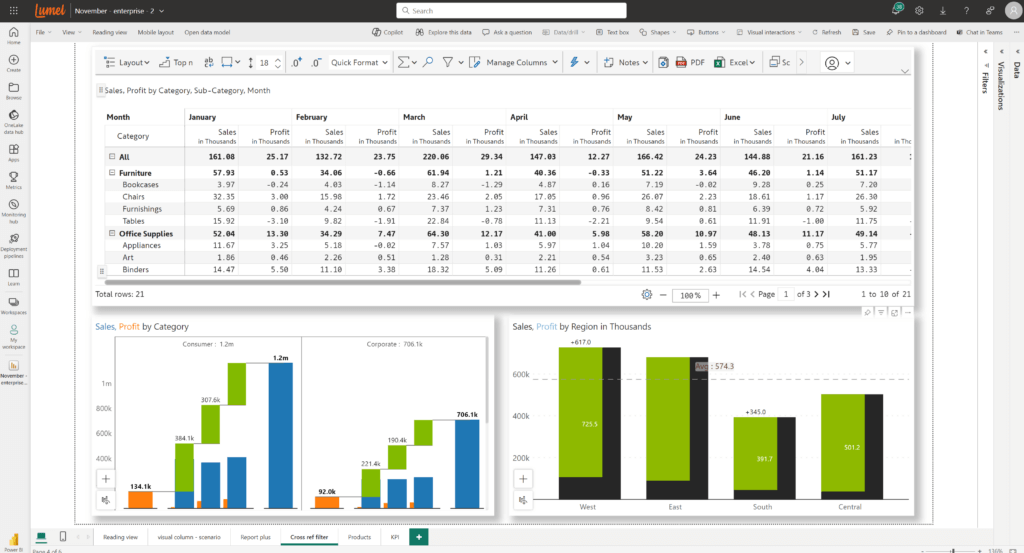Open Apps in left sidebar
This screenshot has width=1024, height=553.
[x=14, y=153]
